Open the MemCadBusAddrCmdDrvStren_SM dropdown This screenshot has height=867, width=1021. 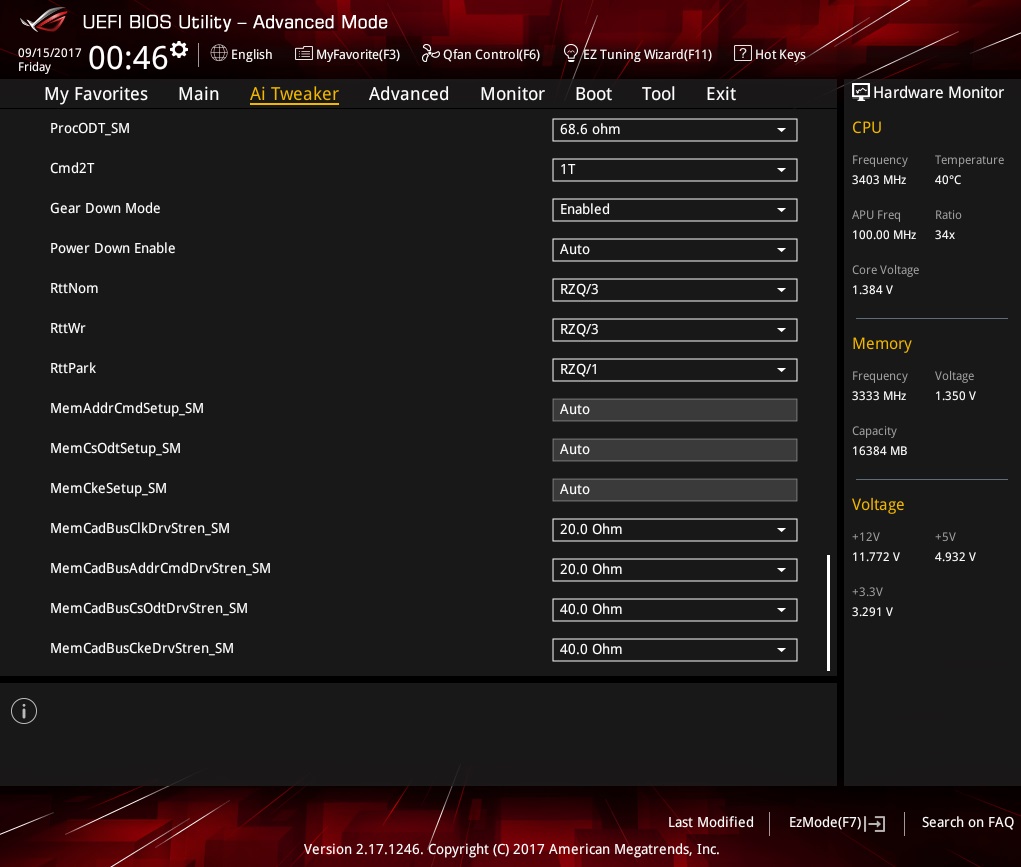pyautogui.click(x=674, y=570)
